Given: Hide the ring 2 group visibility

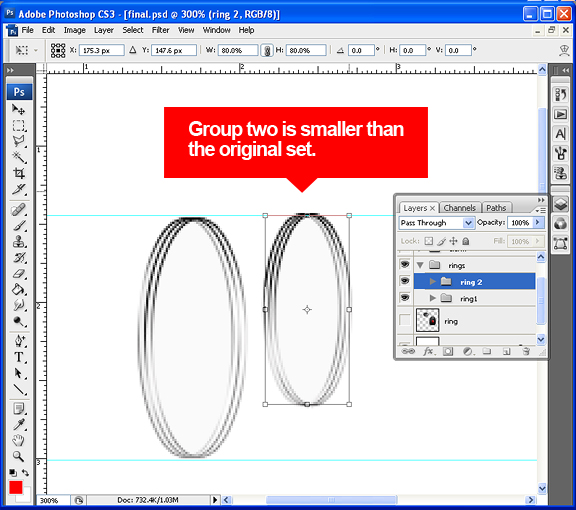Looking at the screenshot, I should 405,281.
